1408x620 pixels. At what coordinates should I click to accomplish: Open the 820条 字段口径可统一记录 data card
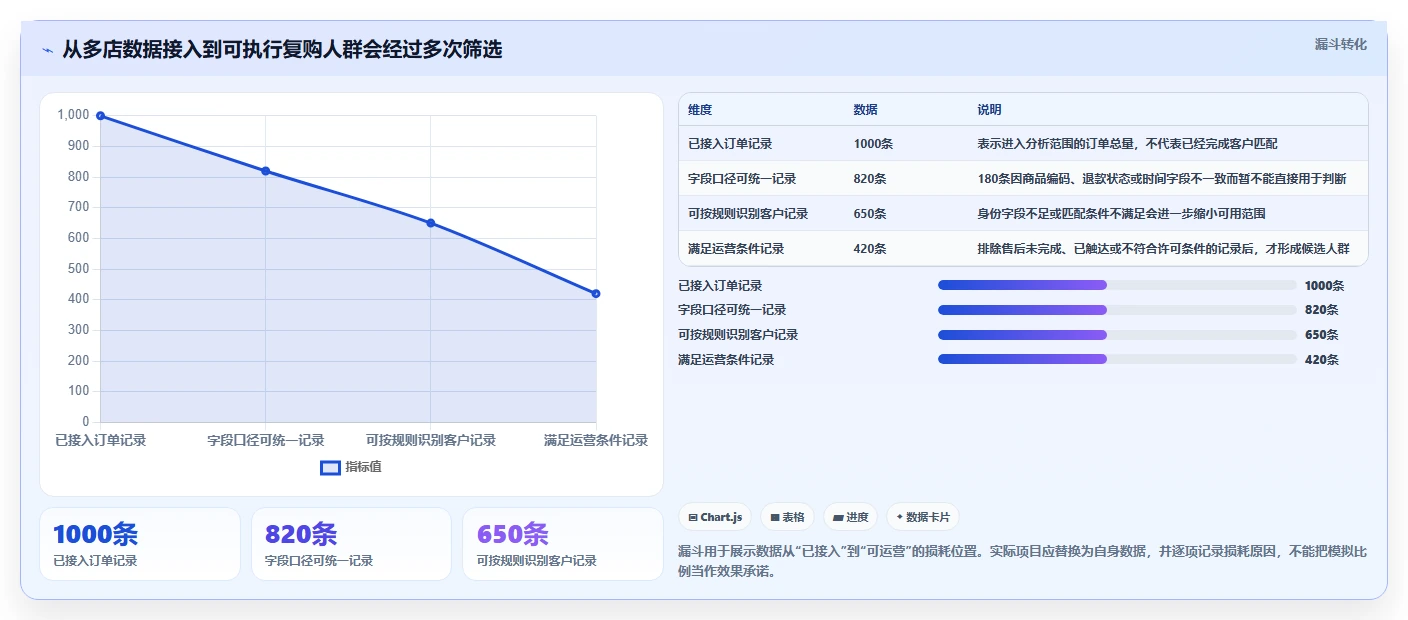pyautogui.click(x=351, y=544)
